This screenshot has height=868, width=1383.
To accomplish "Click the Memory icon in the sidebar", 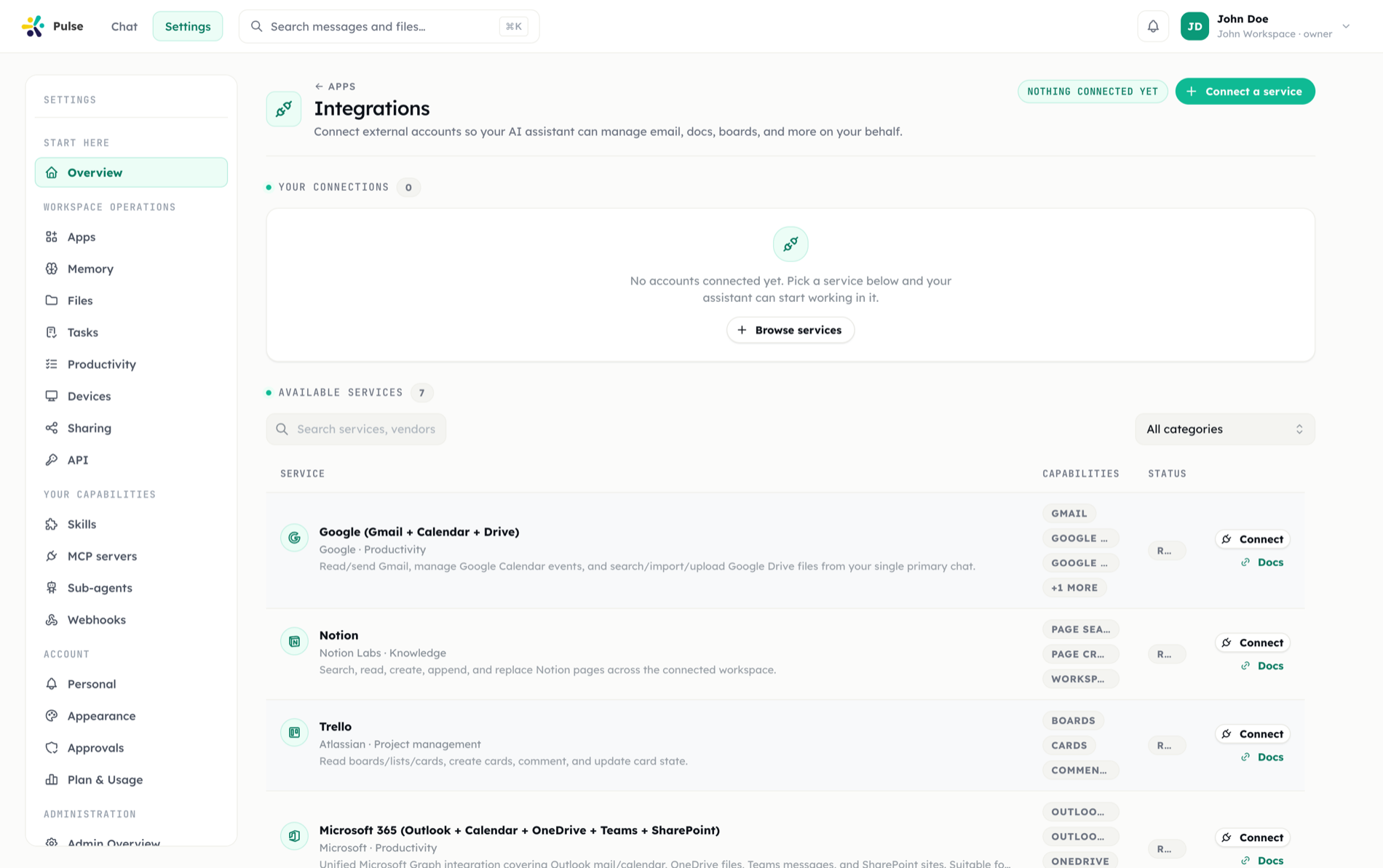I will tap(52, 268).
